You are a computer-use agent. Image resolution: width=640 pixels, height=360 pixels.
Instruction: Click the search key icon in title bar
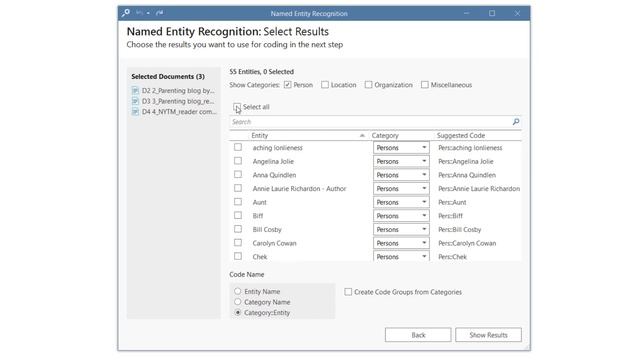point(126,13)
